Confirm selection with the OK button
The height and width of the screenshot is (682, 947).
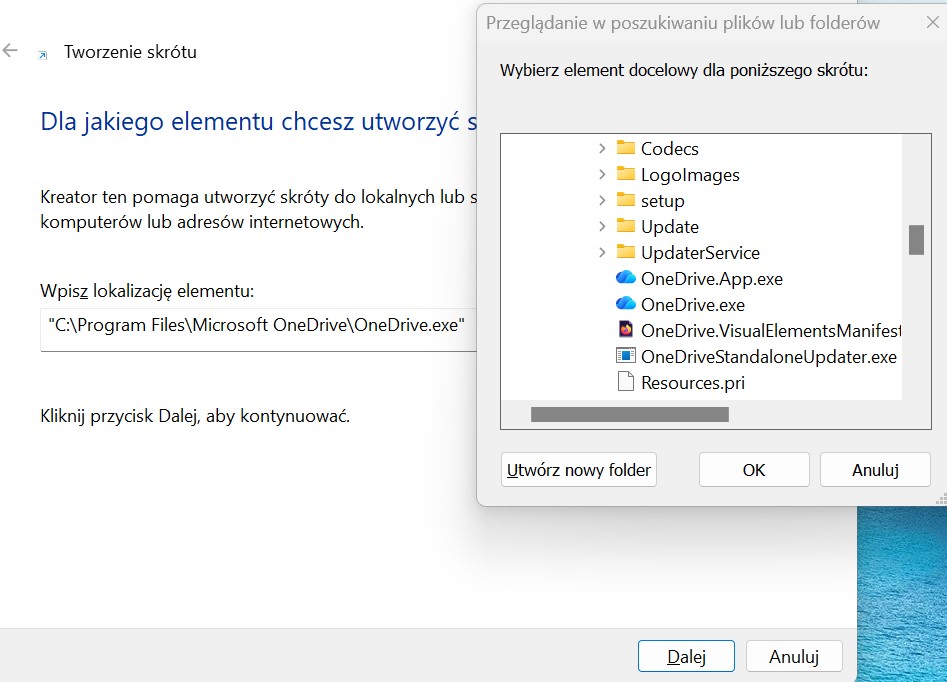tap(754, 470)
